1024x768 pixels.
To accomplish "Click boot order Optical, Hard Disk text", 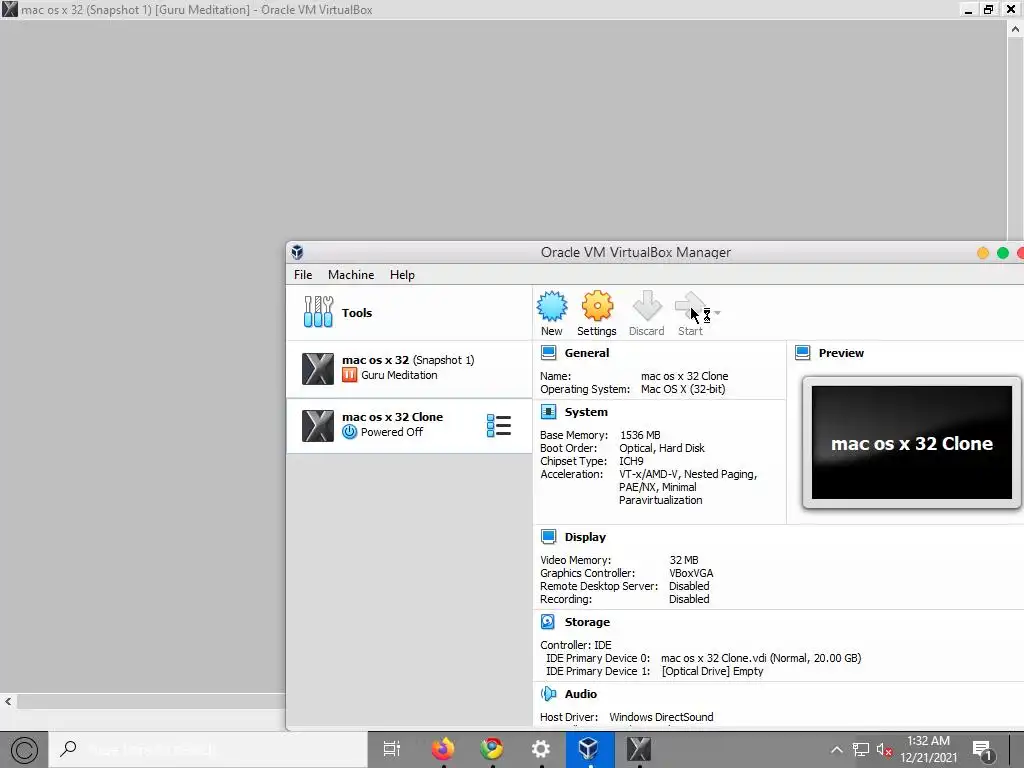I will [662, 448].
